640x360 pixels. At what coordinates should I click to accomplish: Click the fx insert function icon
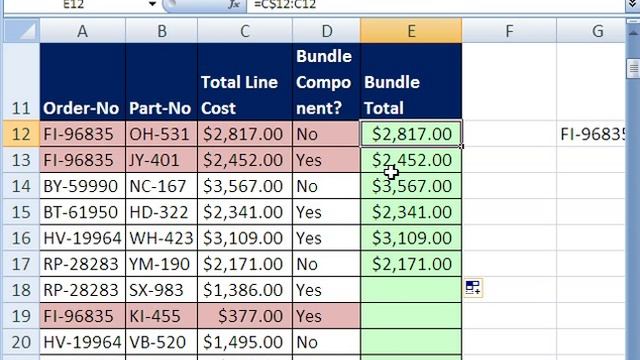click(x=234, y=4)
